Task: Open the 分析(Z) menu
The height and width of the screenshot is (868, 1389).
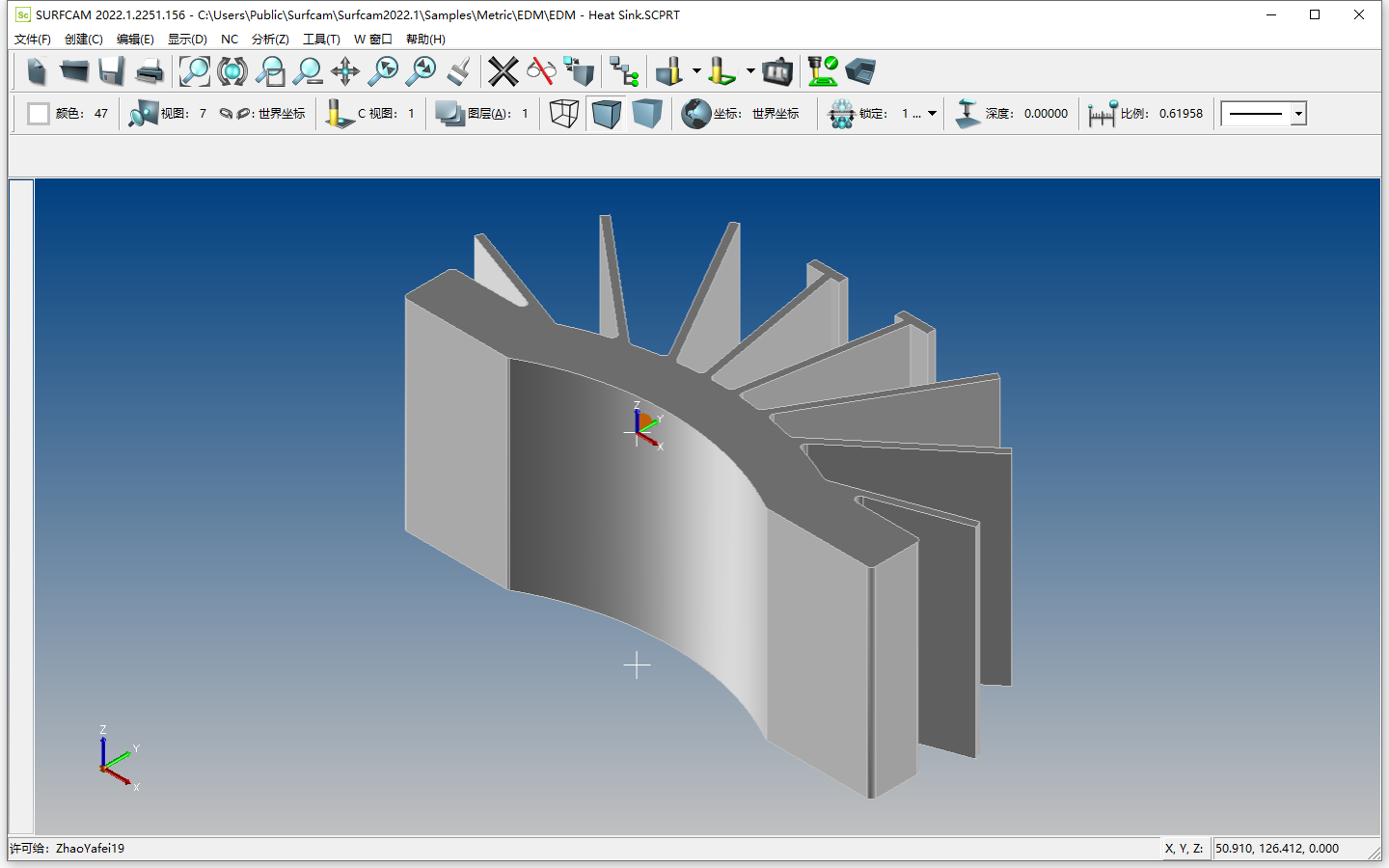Action: pyautogui.click(x=270, y=40)
